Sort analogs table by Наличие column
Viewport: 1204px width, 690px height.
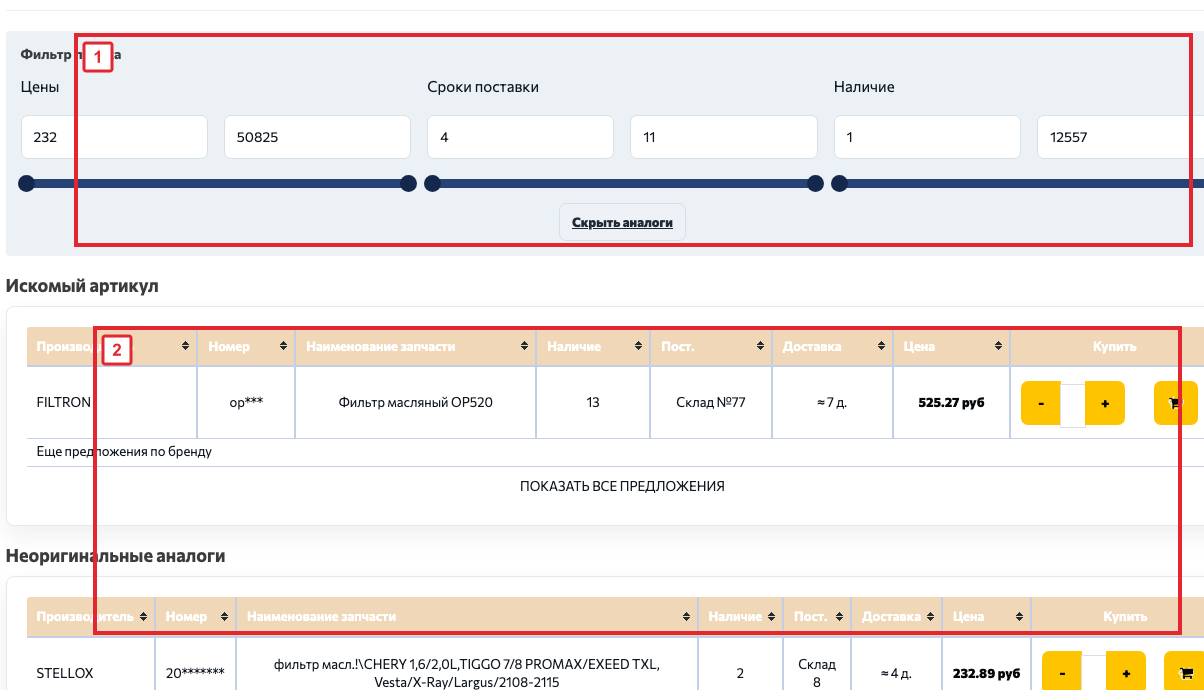tap(740, 616)
